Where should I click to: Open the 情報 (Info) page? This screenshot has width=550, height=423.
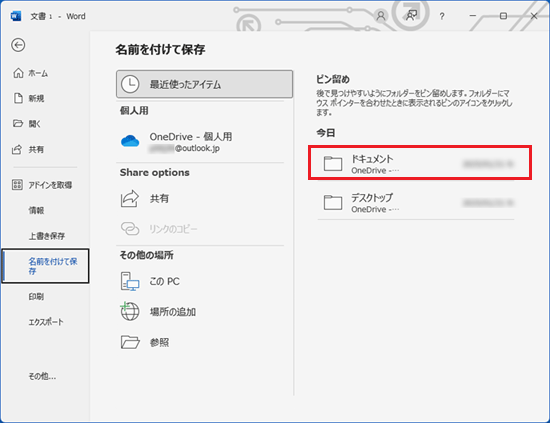pyautogui.click(x=36, y=210)
